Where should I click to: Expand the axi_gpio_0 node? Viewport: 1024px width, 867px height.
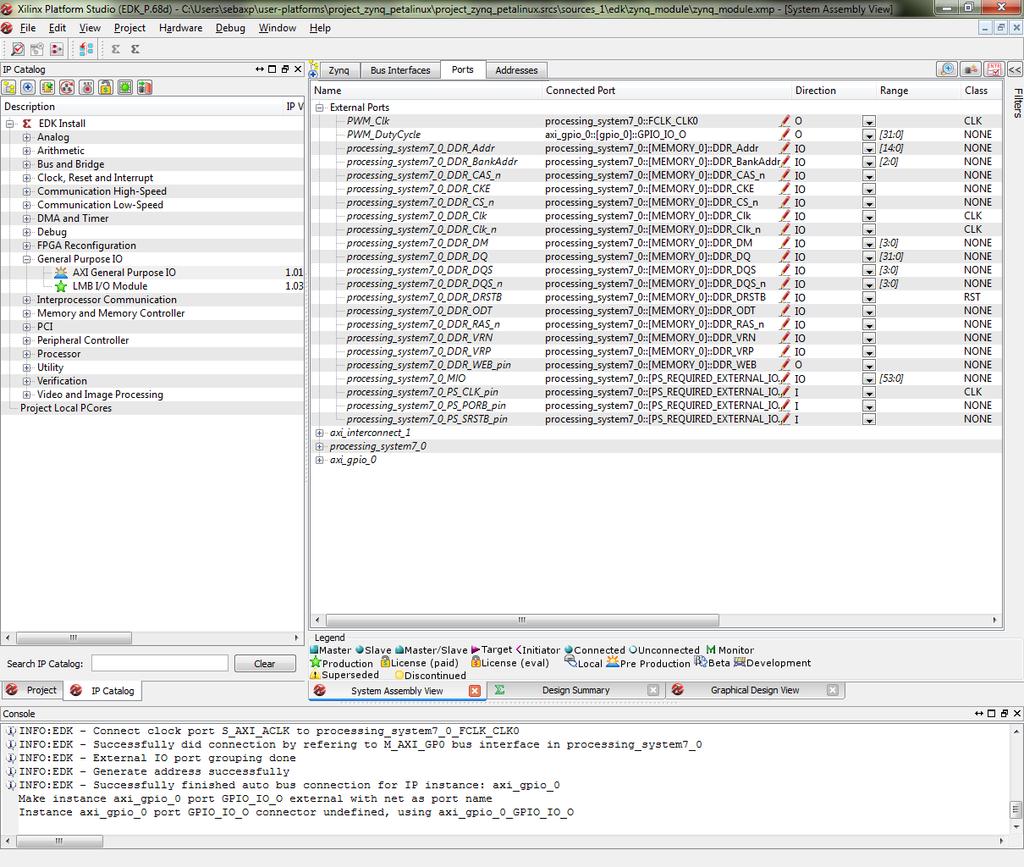319,460
